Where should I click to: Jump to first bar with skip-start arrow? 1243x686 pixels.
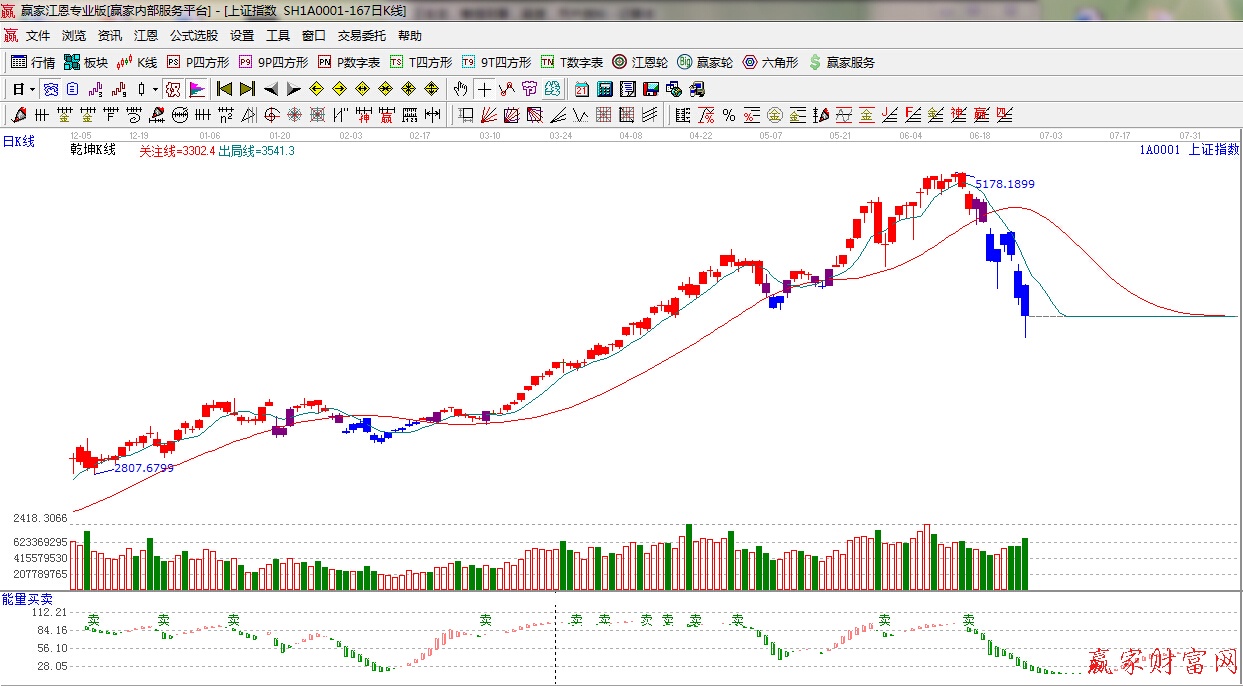[x=224, y=89]
